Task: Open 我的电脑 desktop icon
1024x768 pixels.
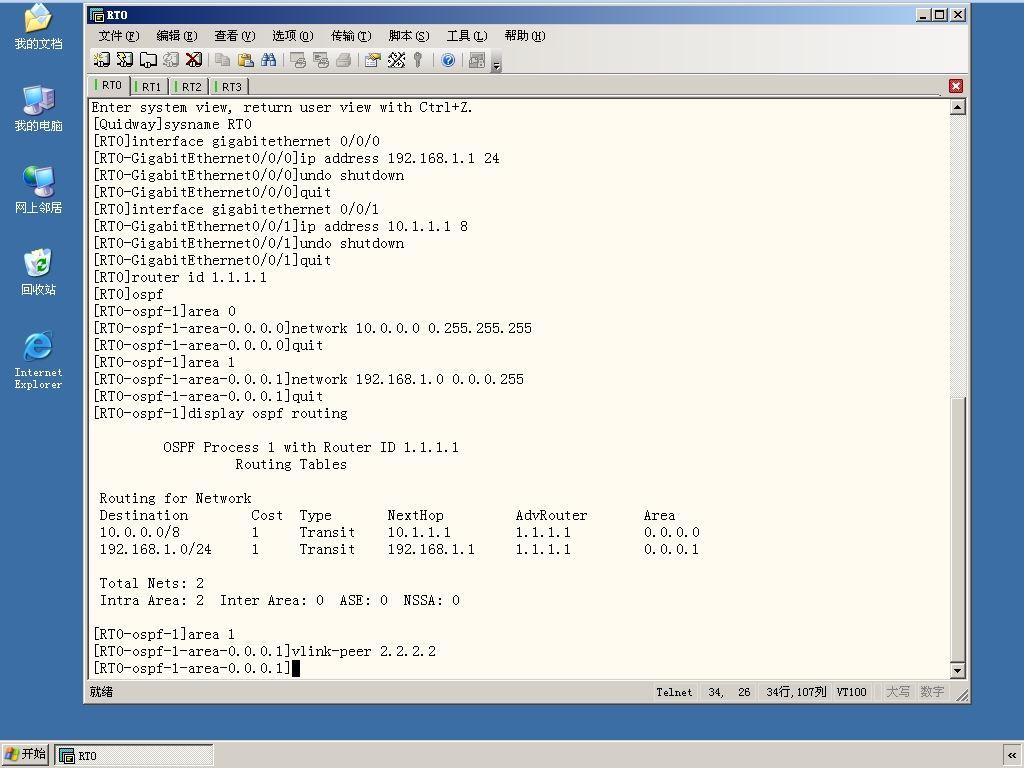Action: pos(39,108)
